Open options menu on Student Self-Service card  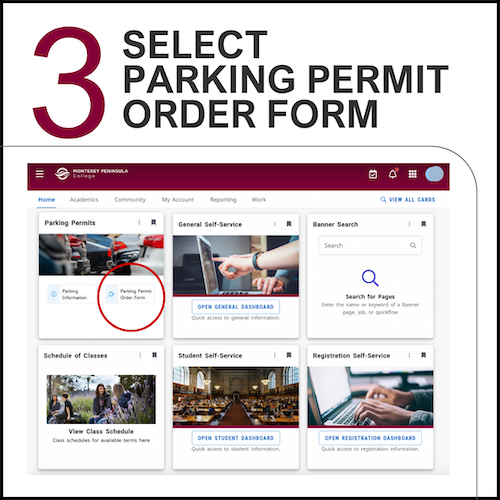click(274, 355)
